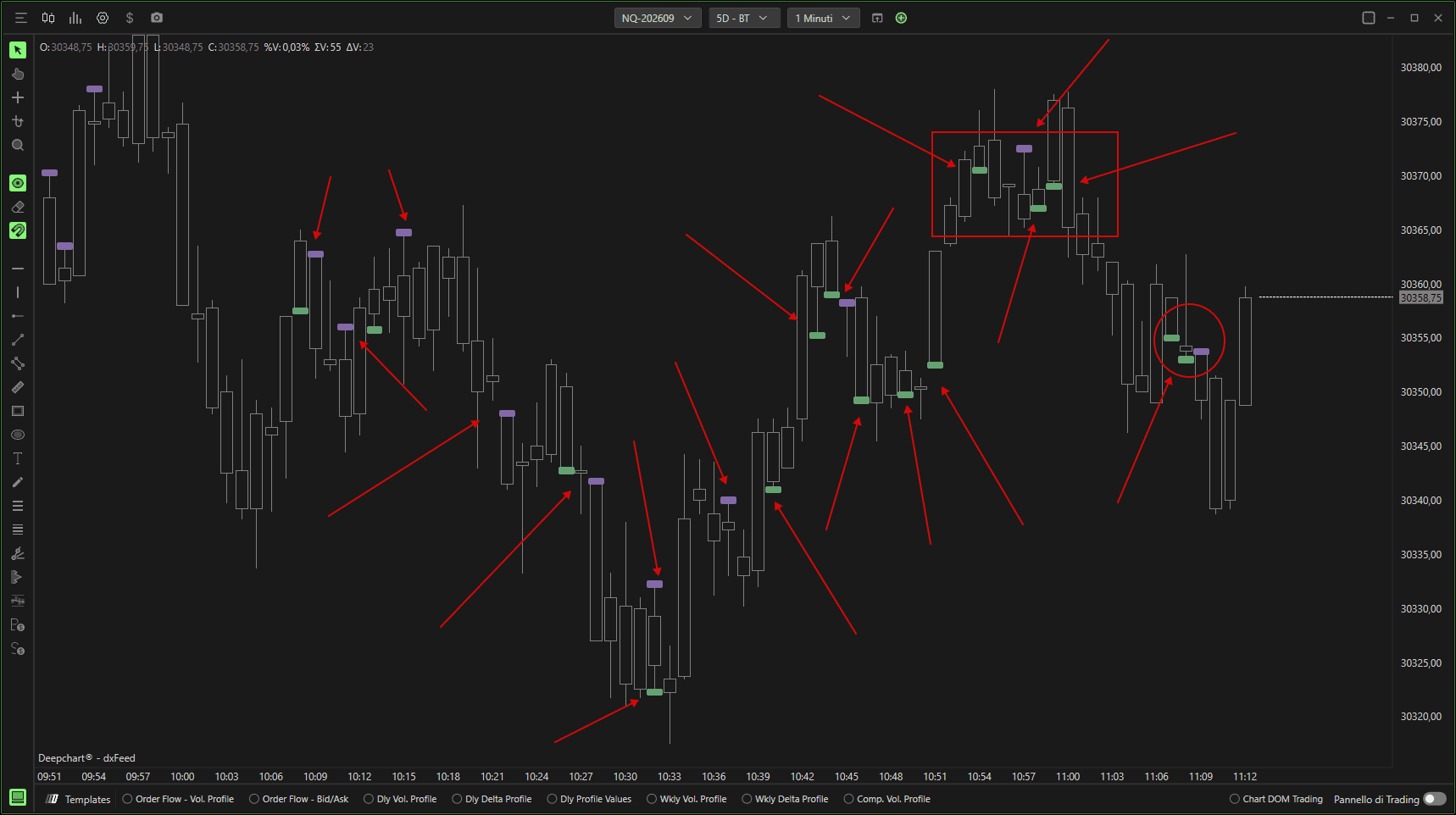Select the trend line segment tool
Viewport: 1456px width, 815px height.
pyautogui.click(x=18, y=340)
